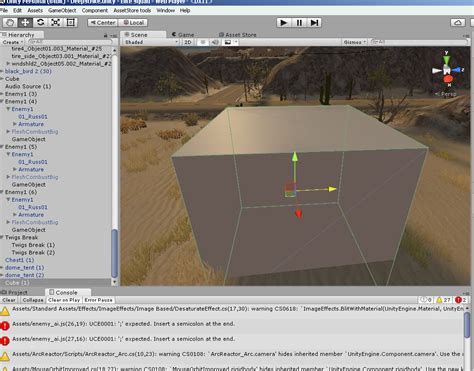Click the Step frame button
Screen dimensions: 474x371
pyautogui.click(x=314, y=23)
